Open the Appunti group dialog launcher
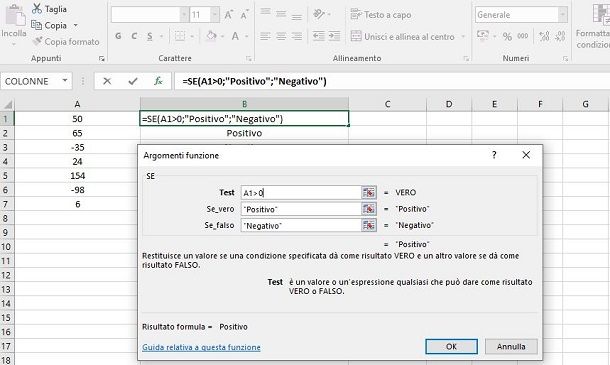The image size is (610, 365). [x=102, y=59]
